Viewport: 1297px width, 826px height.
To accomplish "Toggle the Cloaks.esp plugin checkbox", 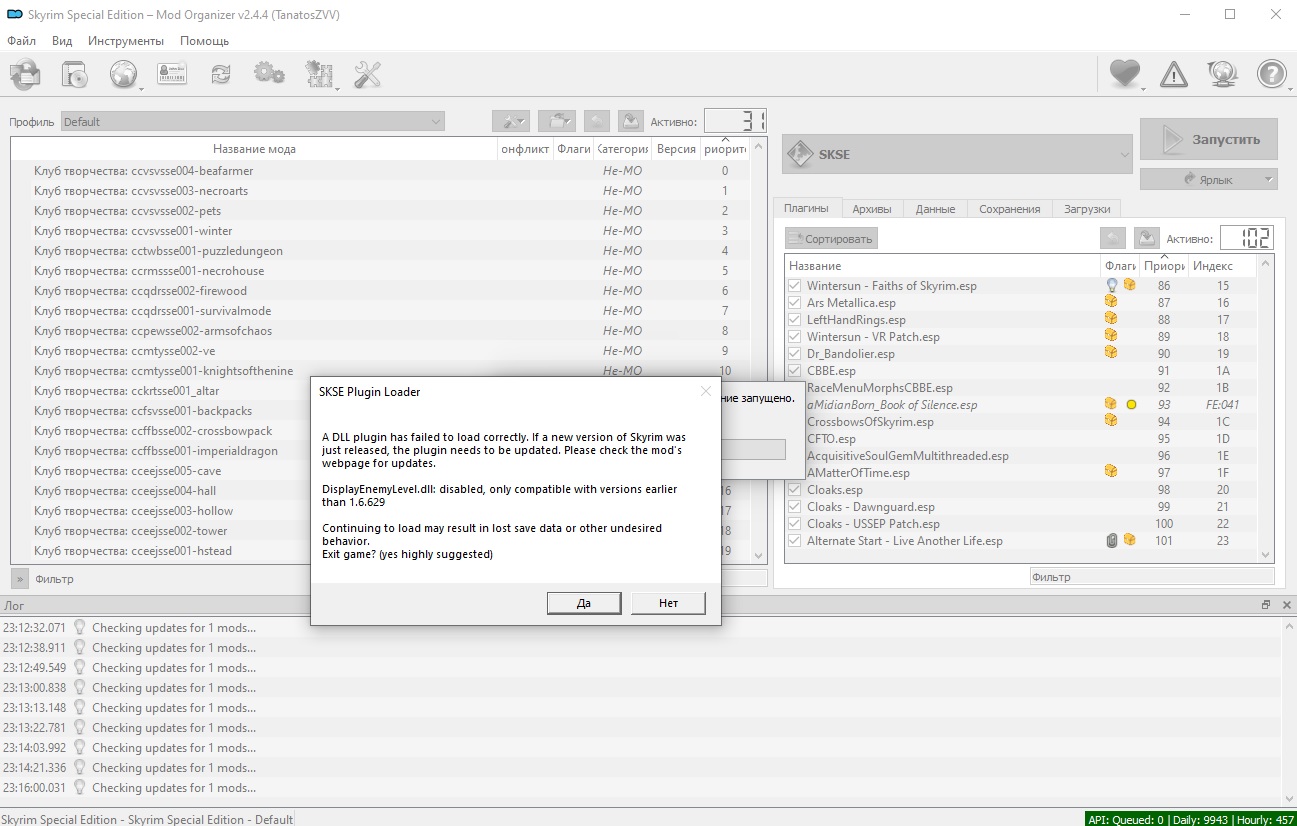I will coord(795,490).
